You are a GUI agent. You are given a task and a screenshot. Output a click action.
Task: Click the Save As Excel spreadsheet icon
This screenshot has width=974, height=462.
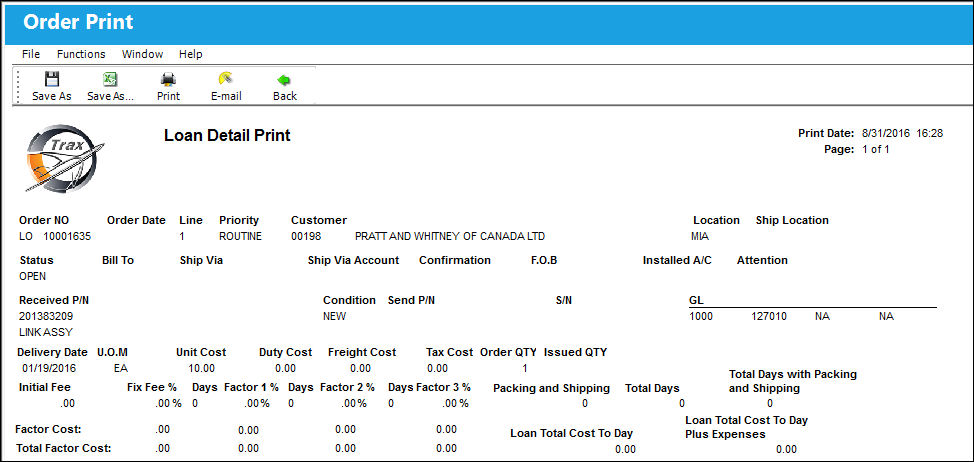point(110,79)
